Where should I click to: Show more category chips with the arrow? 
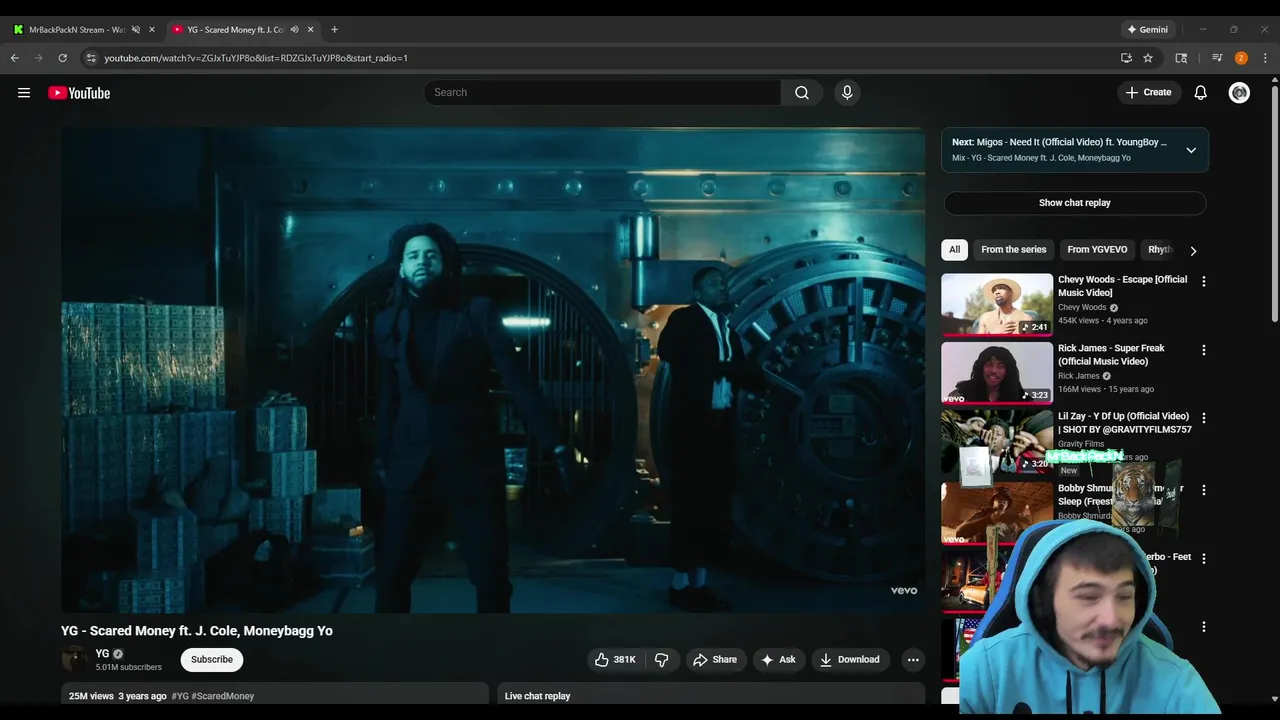(x=1193, y=251)
